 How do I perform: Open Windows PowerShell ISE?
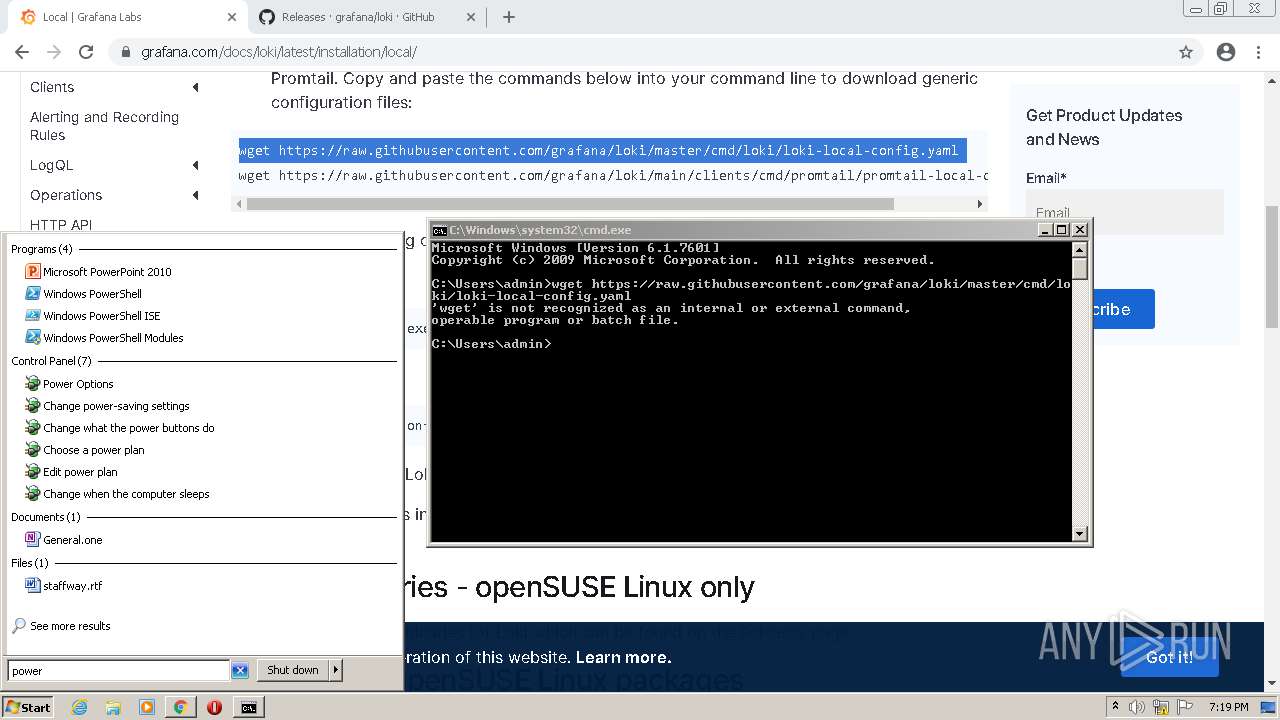pyautogui.click(x=92, y=316)
